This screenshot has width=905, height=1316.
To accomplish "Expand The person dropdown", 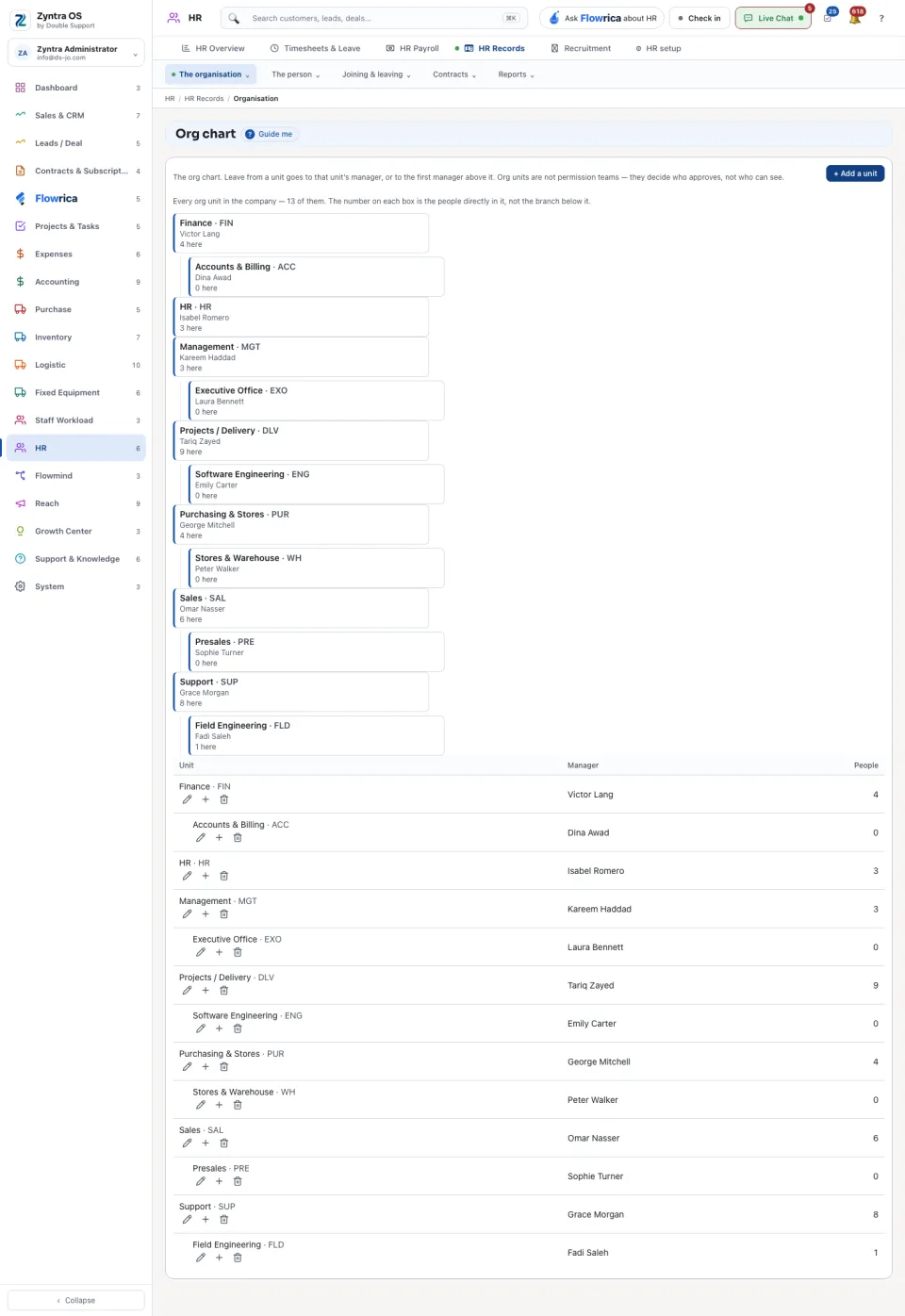I will 295,74.
